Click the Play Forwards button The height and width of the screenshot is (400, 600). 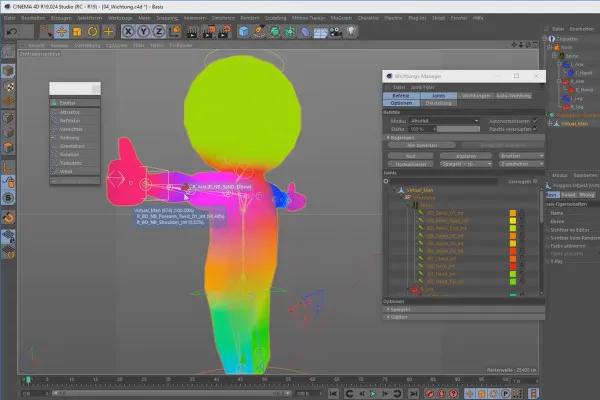tap(373, 393)
